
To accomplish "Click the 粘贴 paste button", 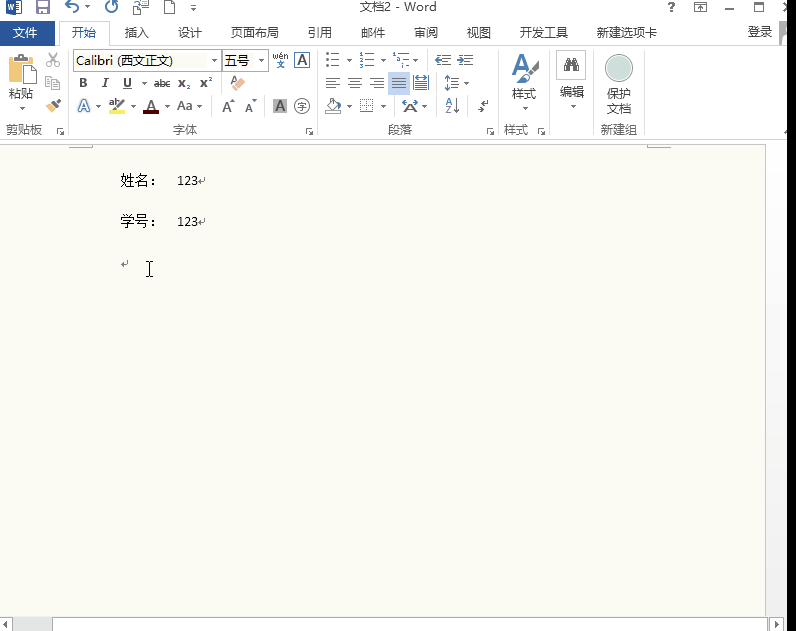I will click(21, 80).
